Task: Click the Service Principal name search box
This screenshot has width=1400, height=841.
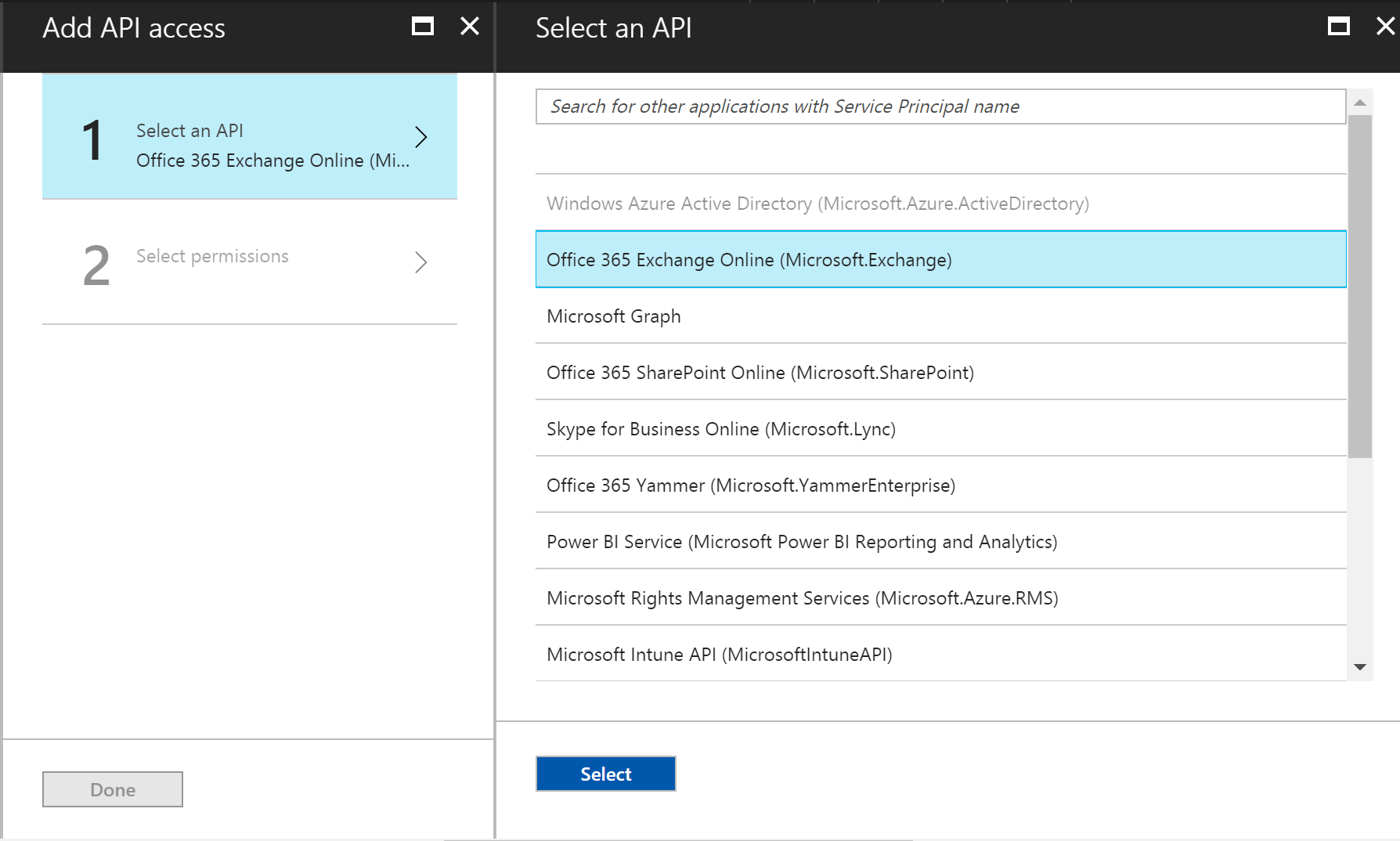Action: [x=940, y=106]
